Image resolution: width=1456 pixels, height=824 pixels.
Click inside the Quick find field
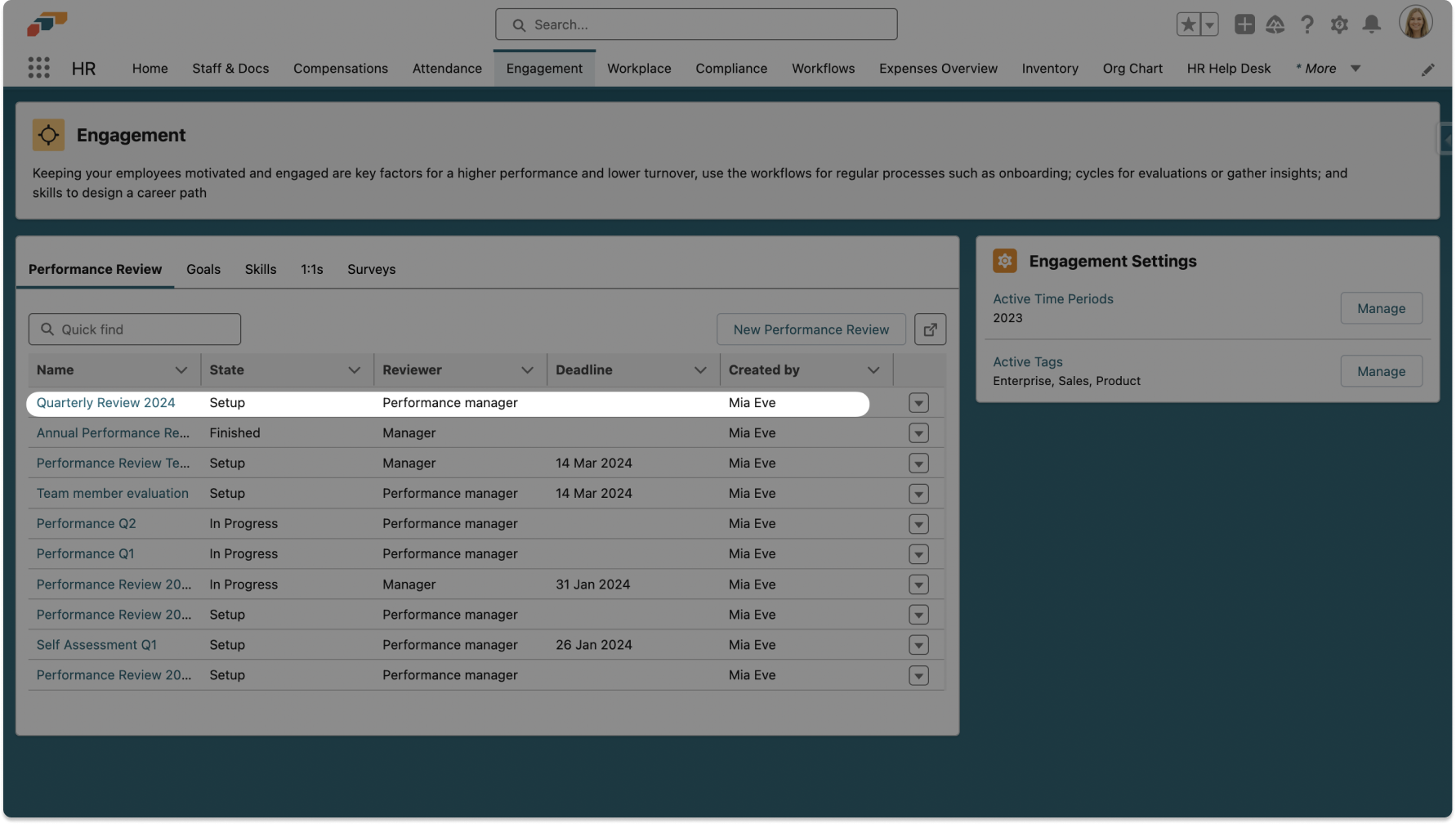[134, 329]
